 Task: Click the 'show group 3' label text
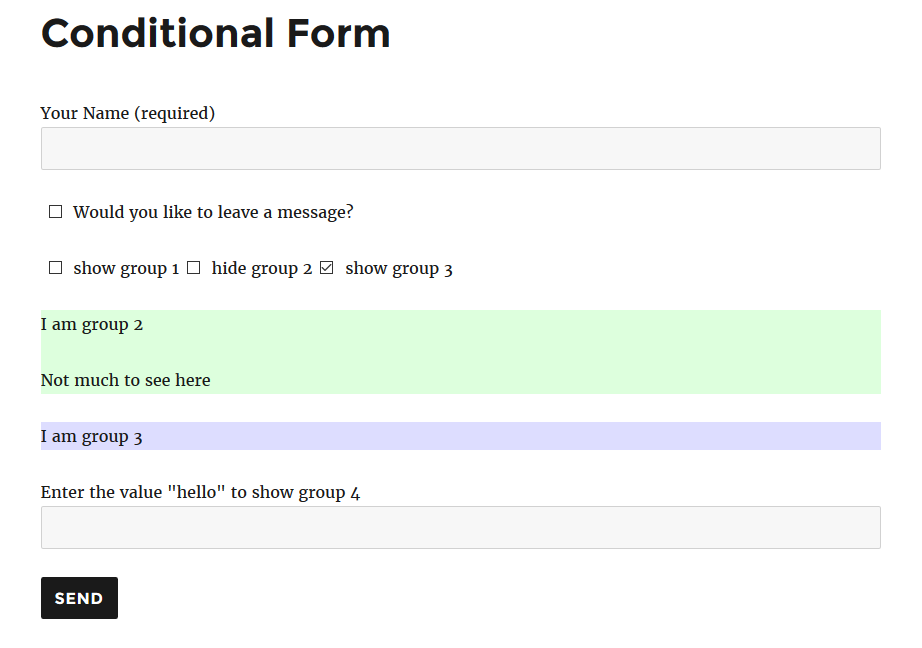[x=399, y=269]
